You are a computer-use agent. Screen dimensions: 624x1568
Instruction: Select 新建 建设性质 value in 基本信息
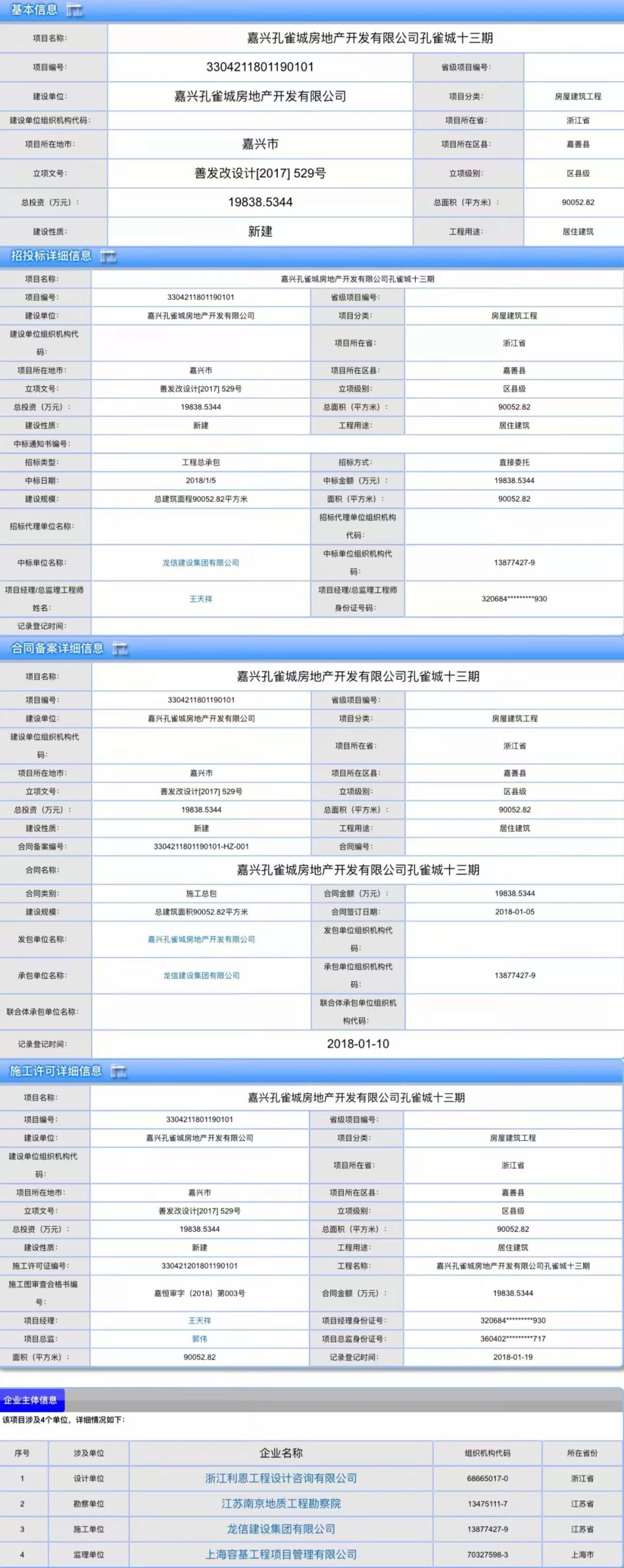[260, 232]
